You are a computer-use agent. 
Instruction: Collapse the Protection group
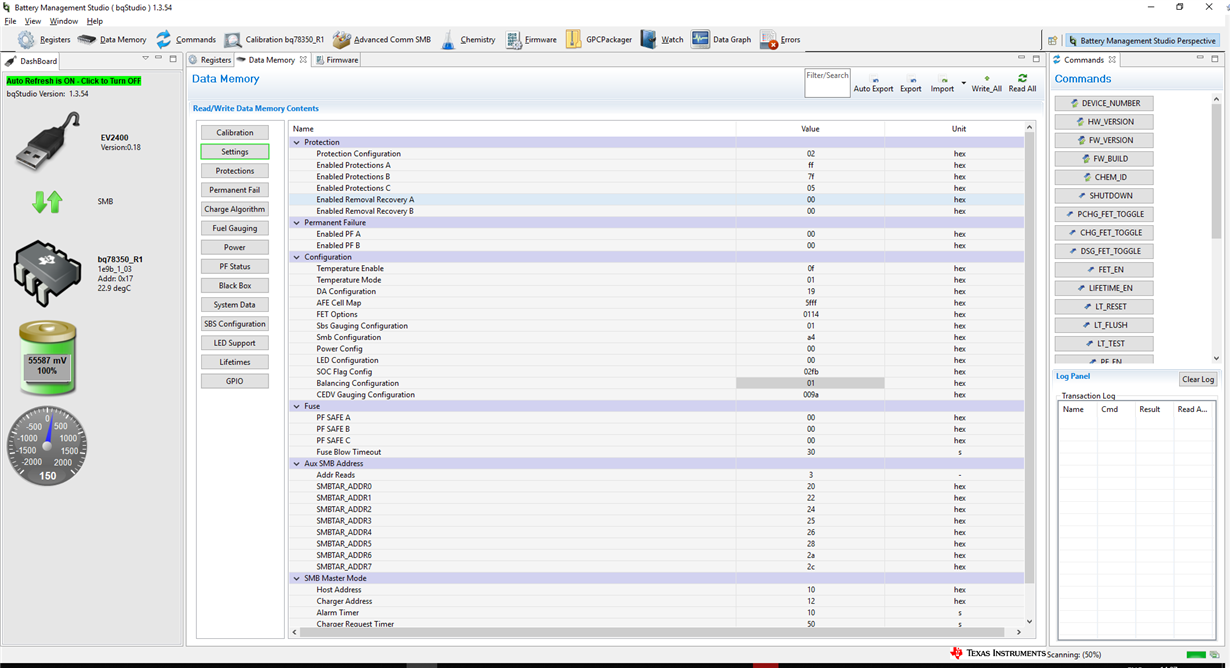(296, 142)
